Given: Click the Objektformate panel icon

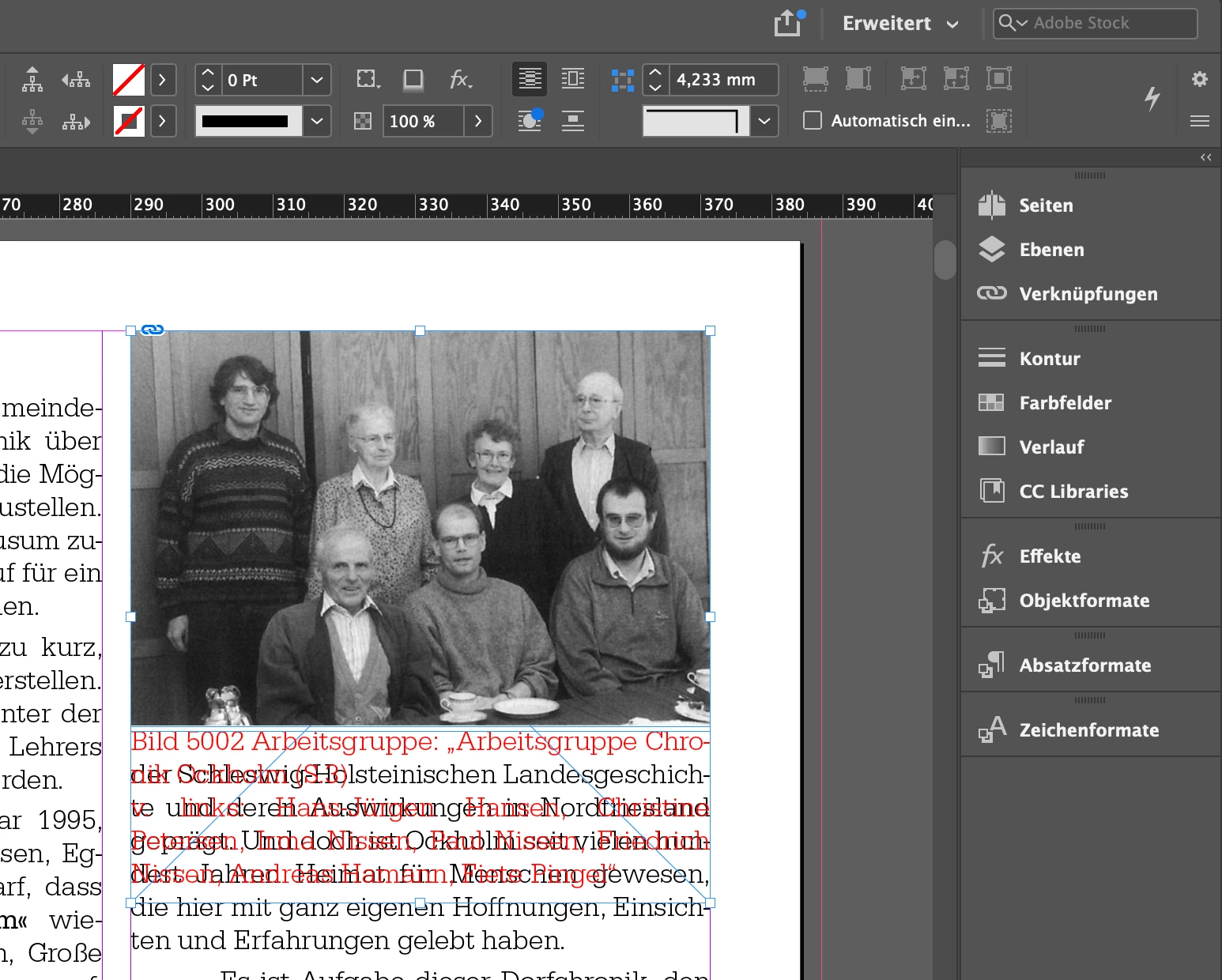Looking at the screenshot, I should [x=991, y=601].
